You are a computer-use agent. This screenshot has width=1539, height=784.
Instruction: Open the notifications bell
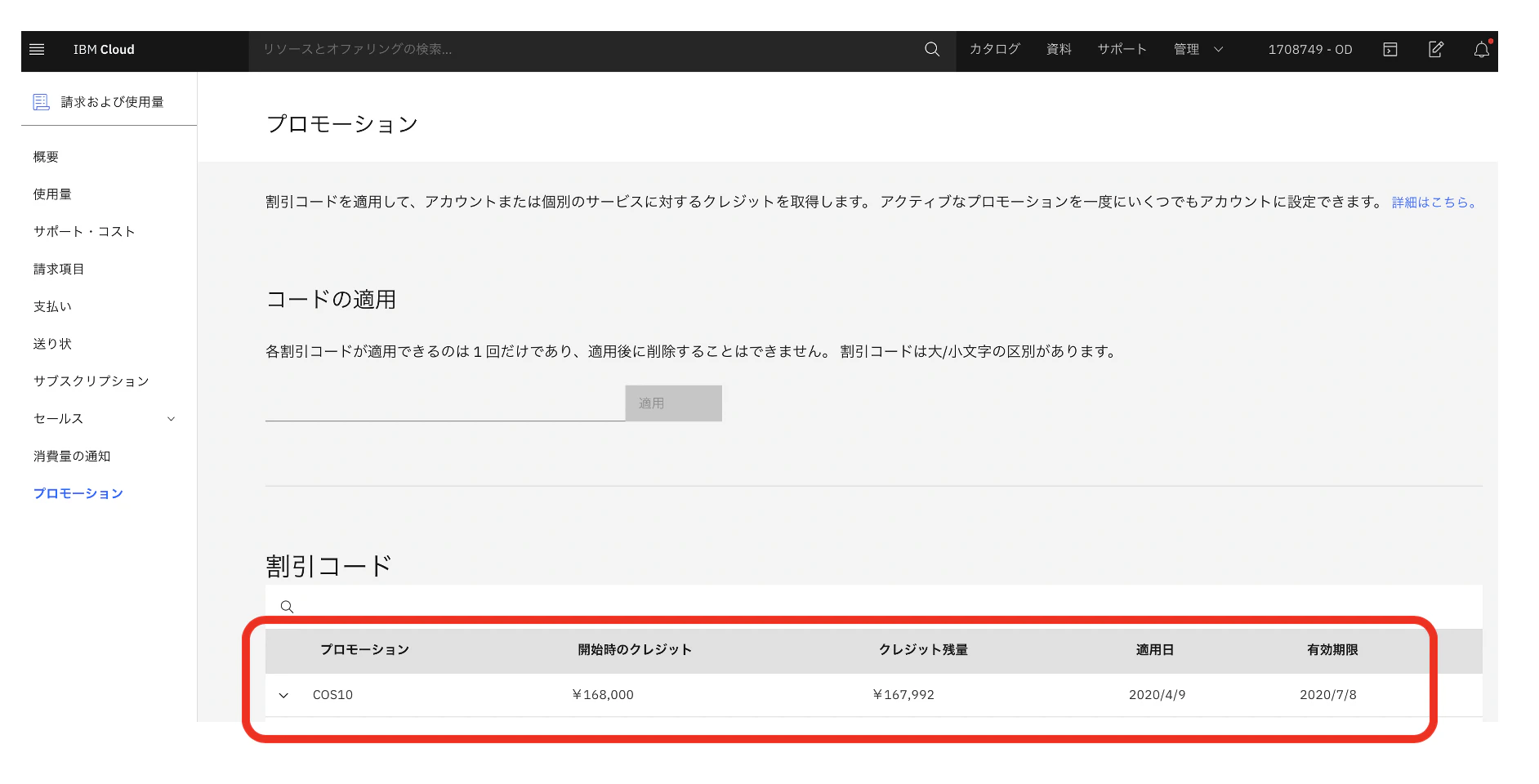tap(1482, 50)
